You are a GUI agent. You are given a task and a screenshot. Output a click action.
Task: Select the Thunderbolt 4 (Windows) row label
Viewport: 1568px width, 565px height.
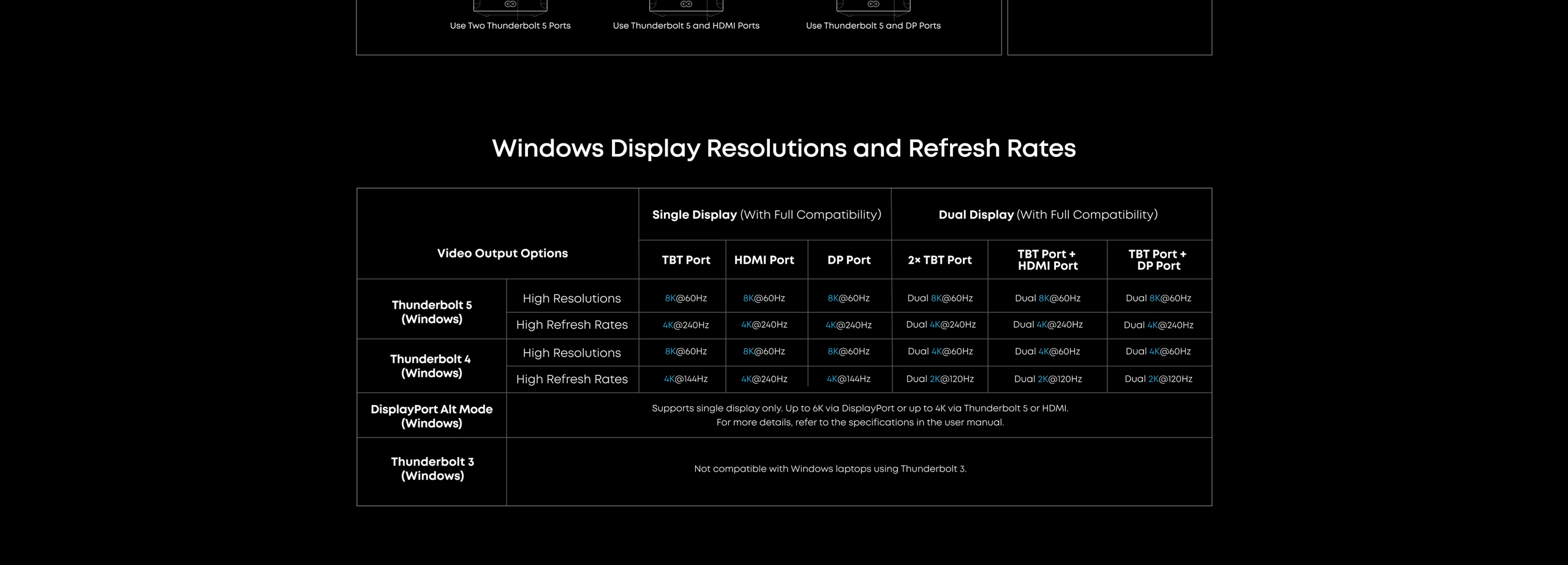[x=431, y=366]
